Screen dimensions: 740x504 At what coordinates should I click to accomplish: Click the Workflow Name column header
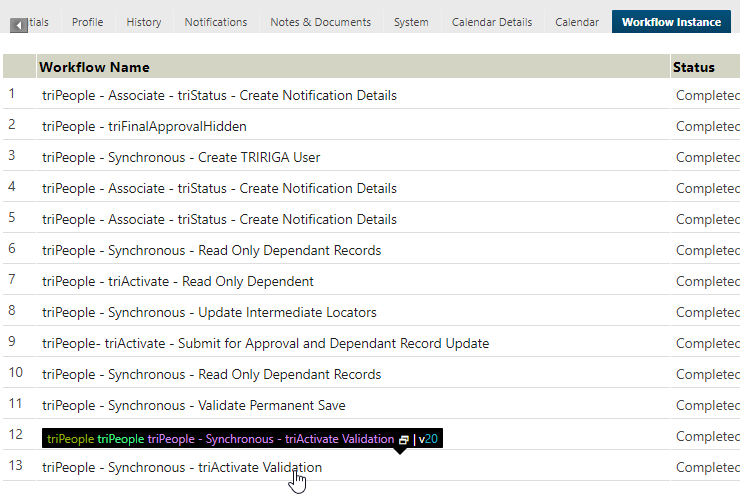click(x=353, y=67)
